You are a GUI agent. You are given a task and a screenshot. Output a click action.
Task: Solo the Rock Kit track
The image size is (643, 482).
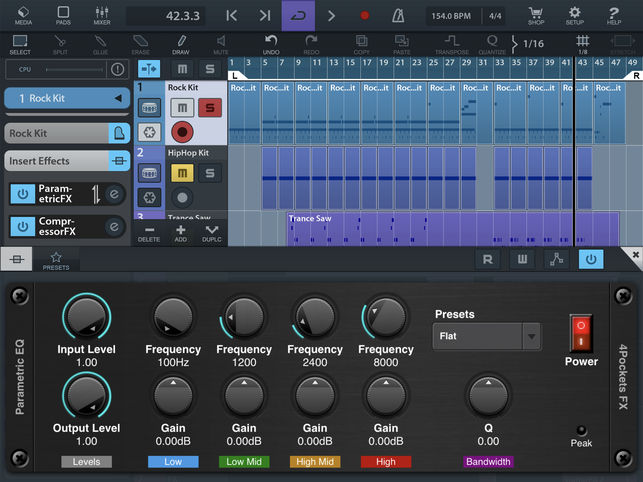[211, 107]
